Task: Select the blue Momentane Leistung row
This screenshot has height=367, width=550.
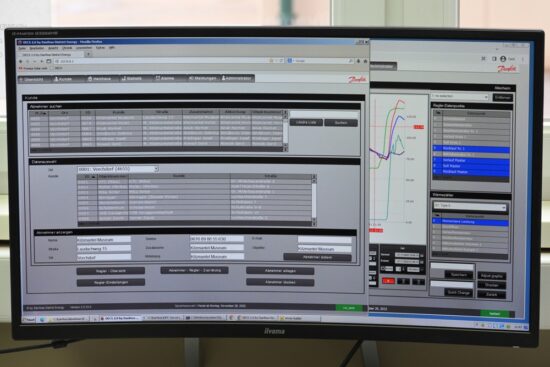Action: pos(470,222)
